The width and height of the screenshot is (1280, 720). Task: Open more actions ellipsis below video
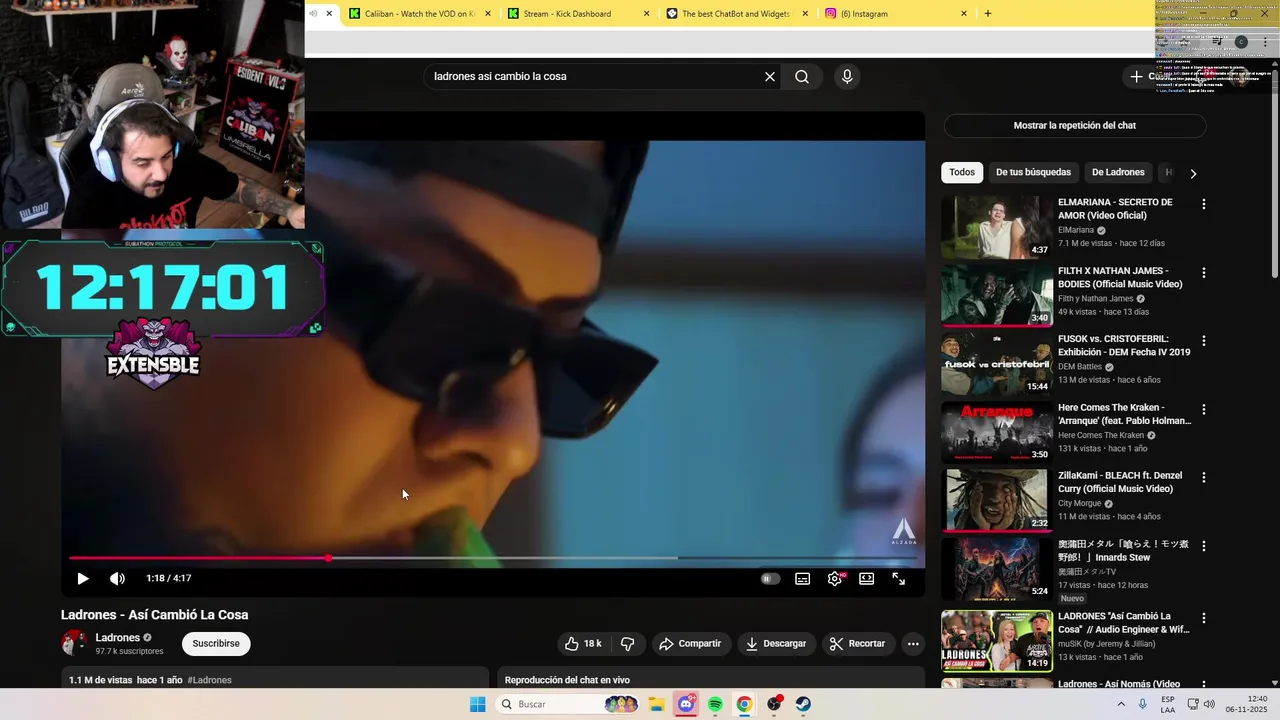[913, 644]
